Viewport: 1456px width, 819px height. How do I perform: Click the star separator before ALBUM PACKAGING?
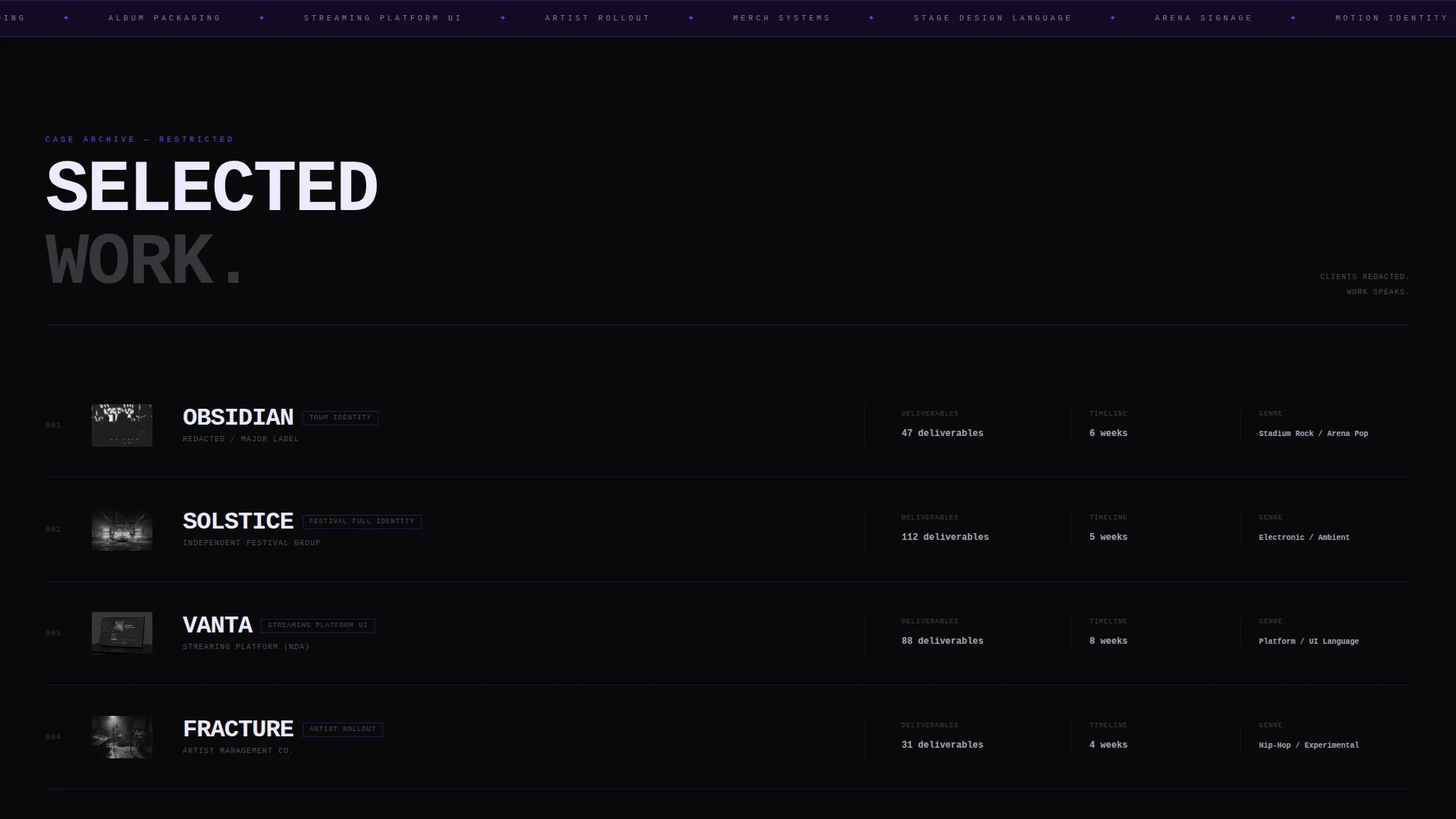coord(67,18)
